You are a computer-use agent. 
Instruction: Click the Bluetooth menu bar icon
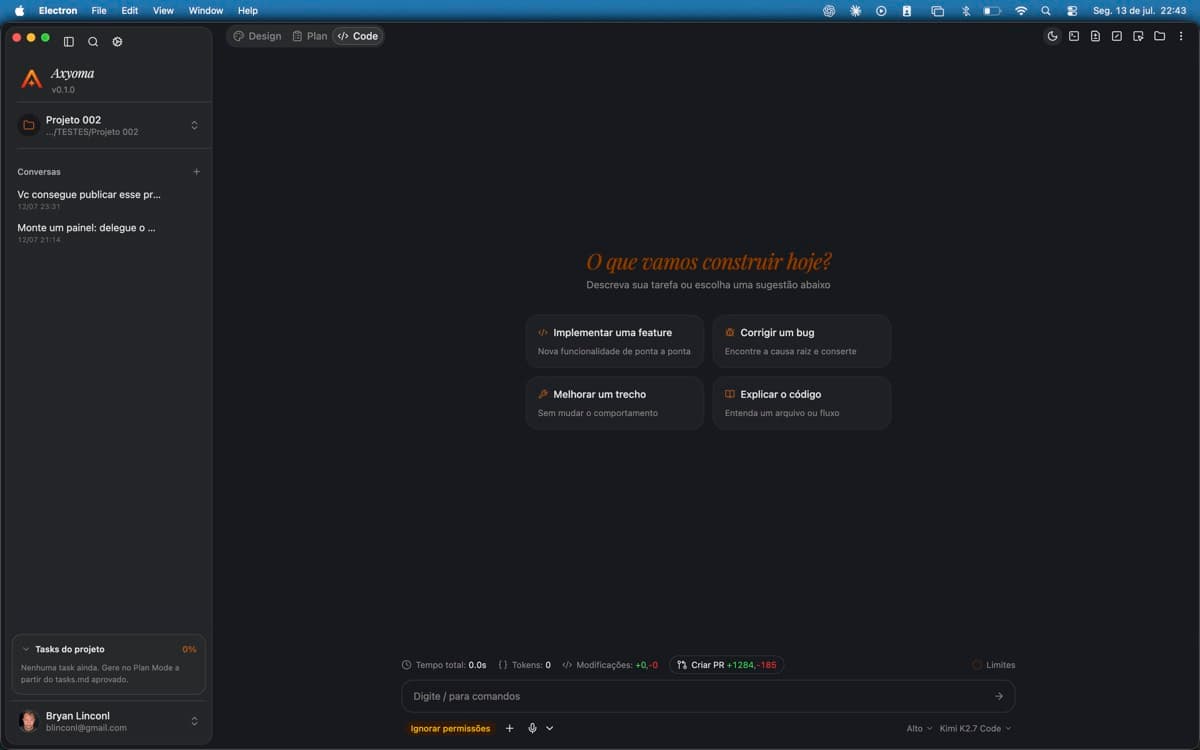[x=966, y=10]
